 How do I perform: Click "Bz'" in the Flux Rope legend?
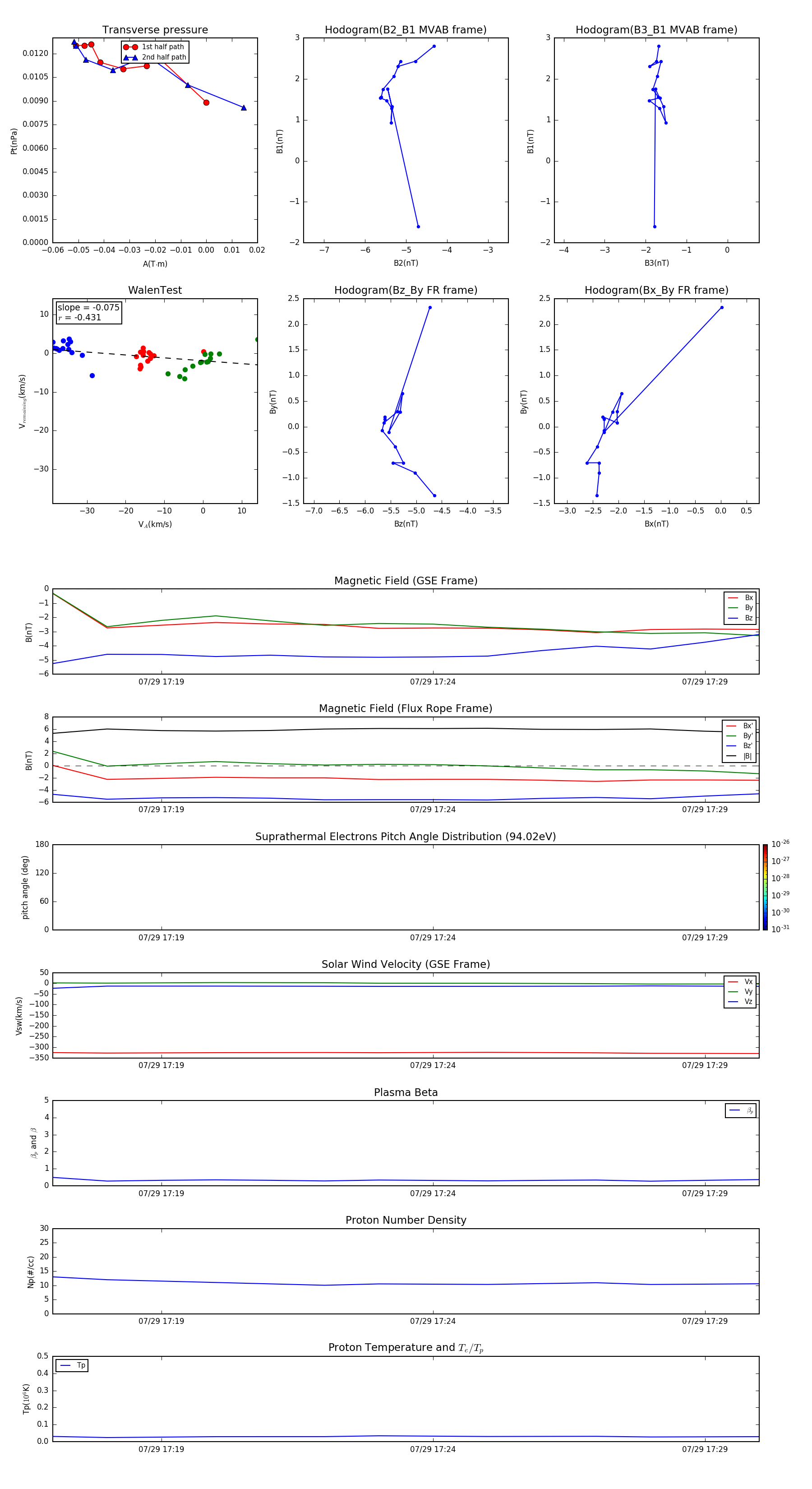tap(748, 746)
